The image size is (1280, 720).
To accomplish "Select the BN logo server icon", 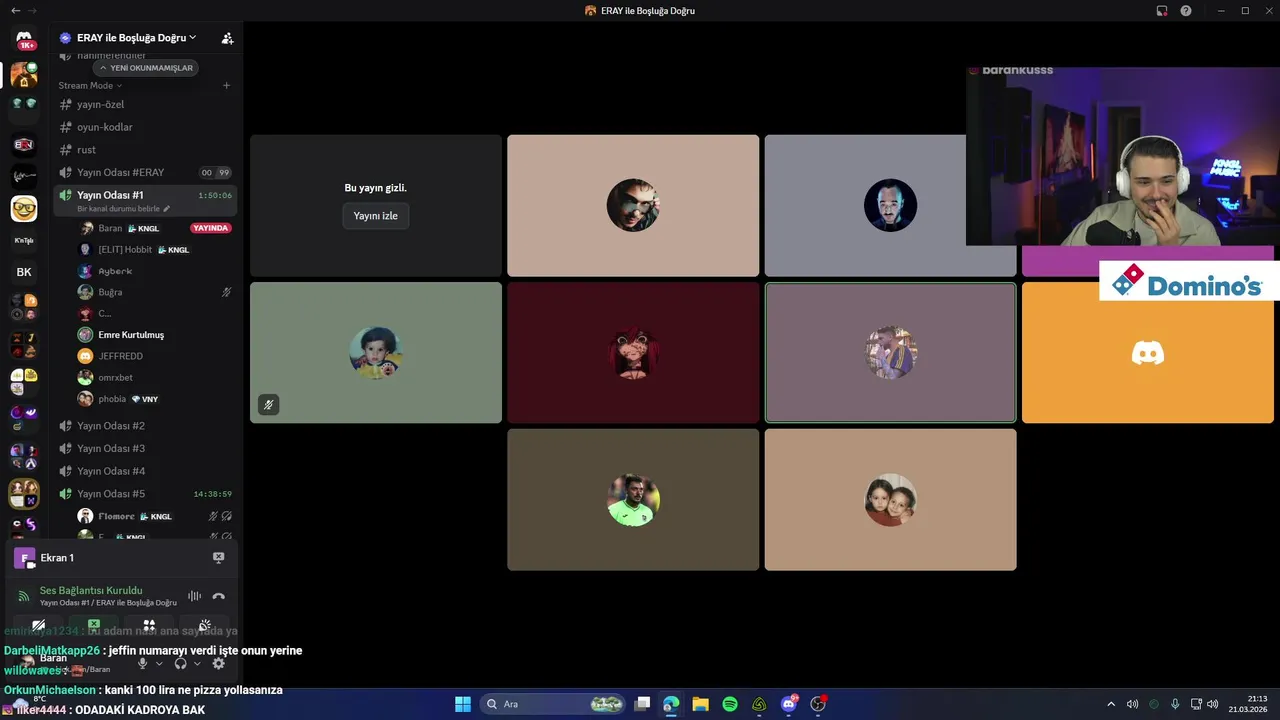I will 24,145.
